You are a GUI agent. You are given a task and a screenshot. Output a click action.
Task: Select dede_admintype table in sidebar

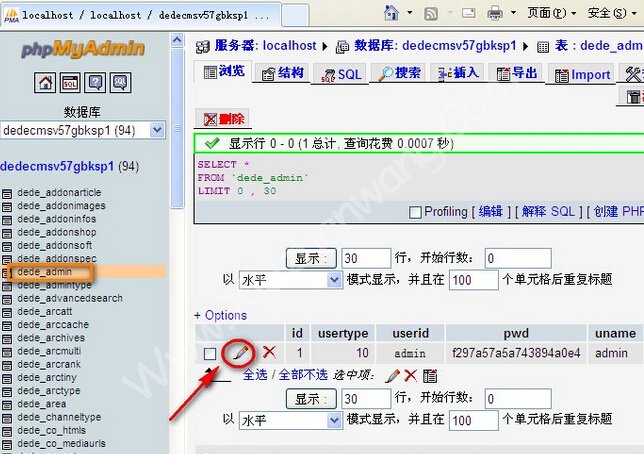(x=54, y=285)
